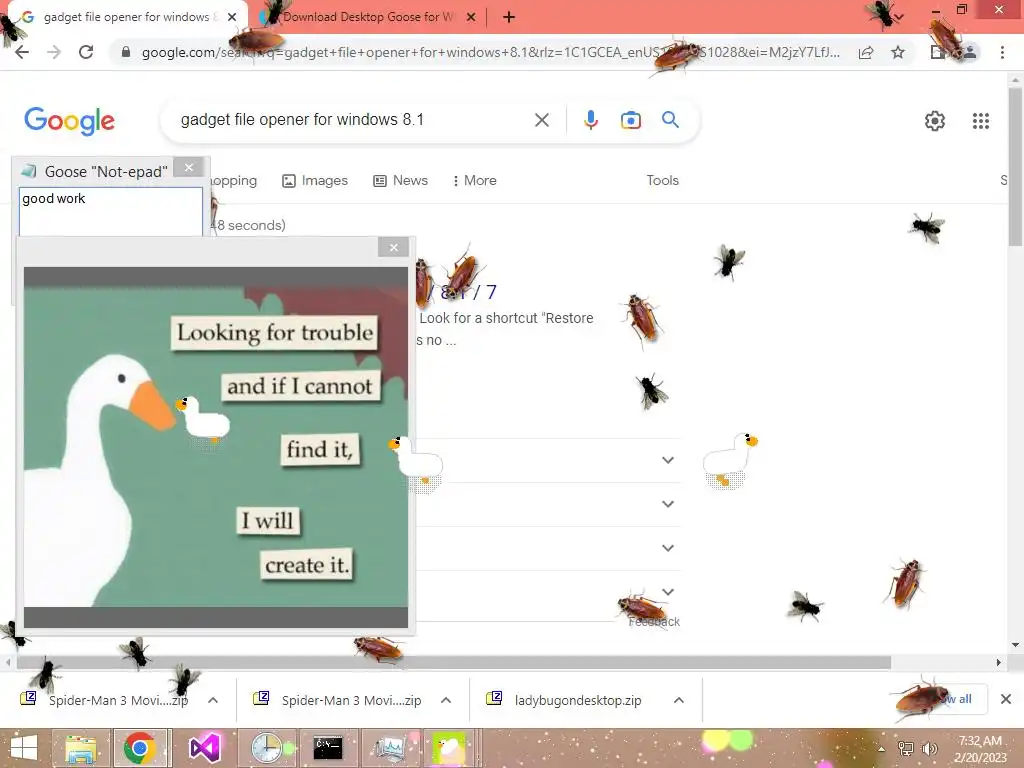The width and height of the screenshot is (1024, 768).
Task: Open the clock app on taskbar
Action: pyautogui.click(x=267, y=748)
